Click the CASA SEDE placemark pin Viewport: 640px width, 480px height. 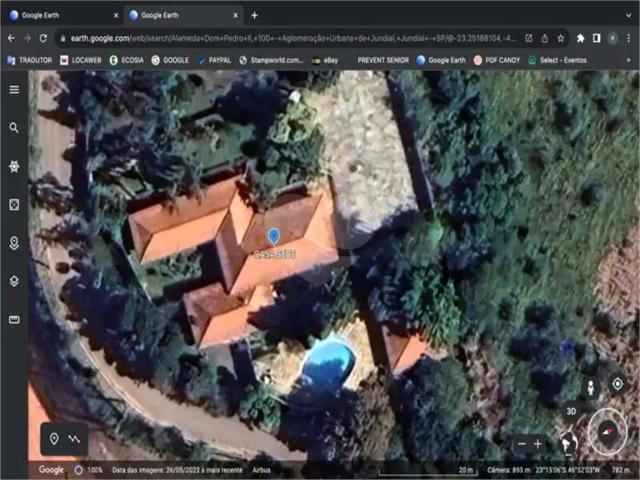274,237
